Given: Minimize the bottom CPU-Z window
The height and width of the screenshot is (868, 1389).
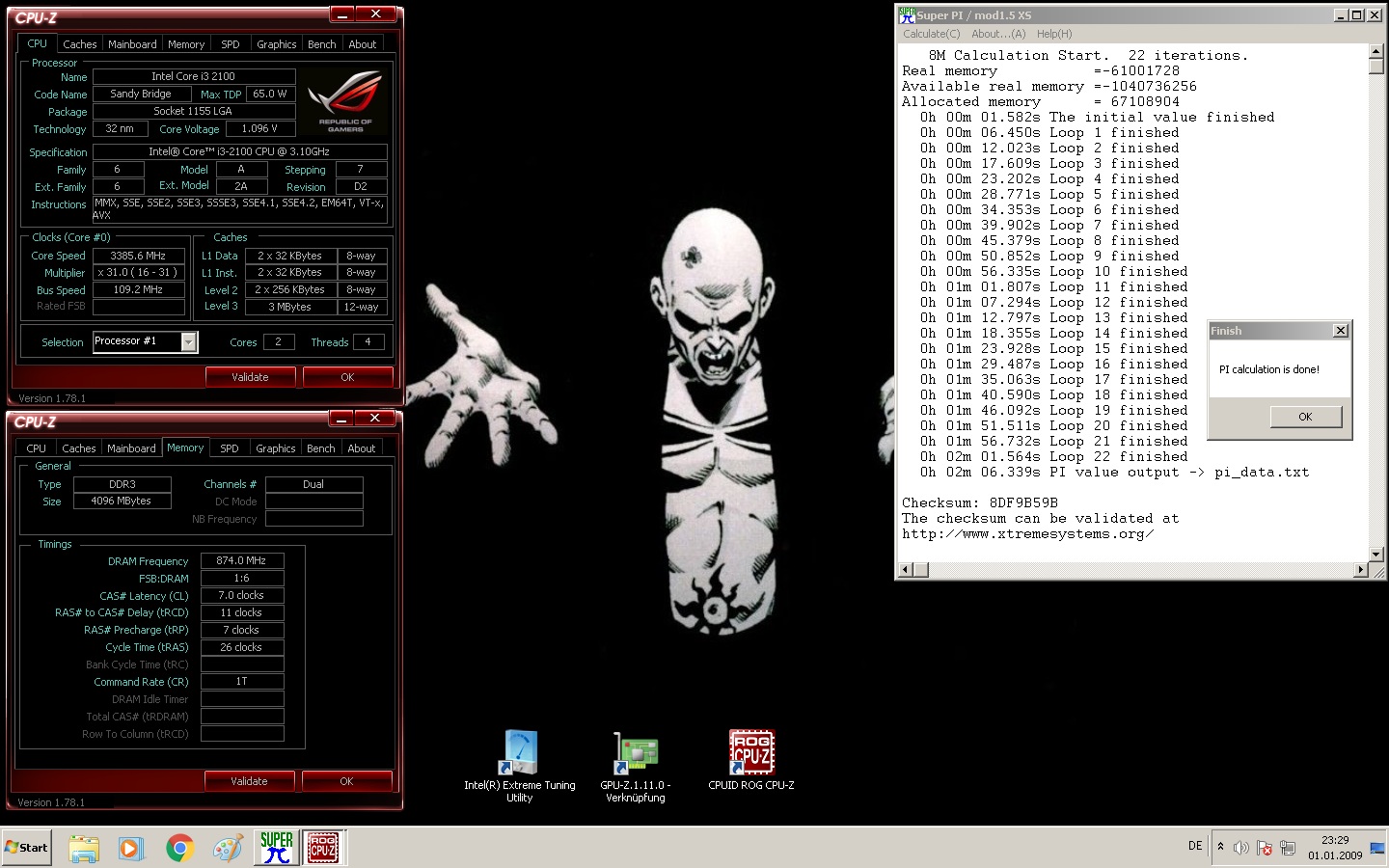Looking at the screenshot, I should (340, 419).
